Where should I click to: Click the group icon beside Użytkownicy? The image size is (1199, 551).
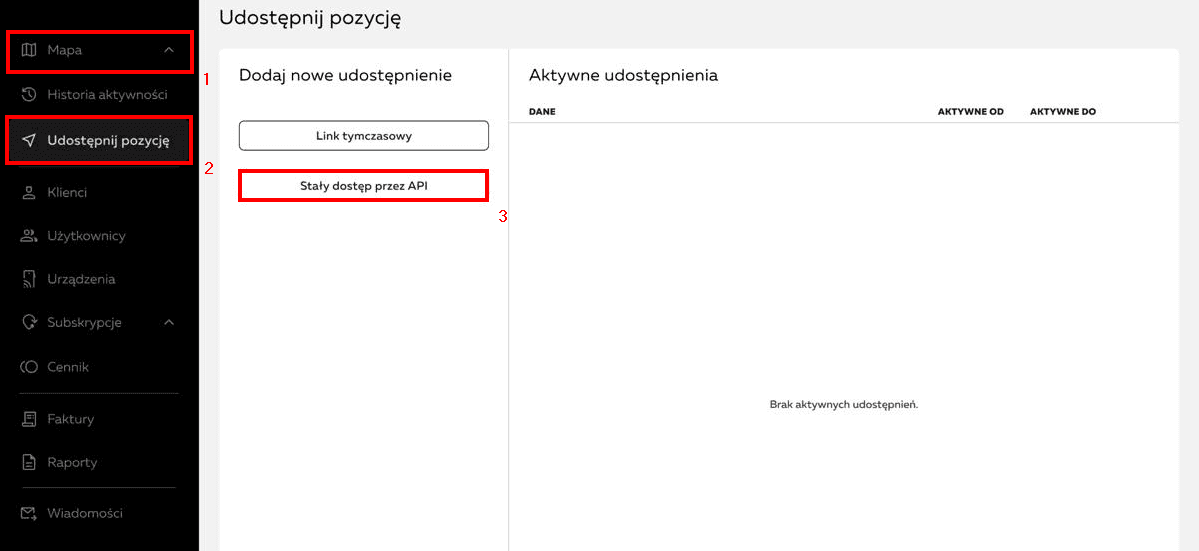pos(29,235)
